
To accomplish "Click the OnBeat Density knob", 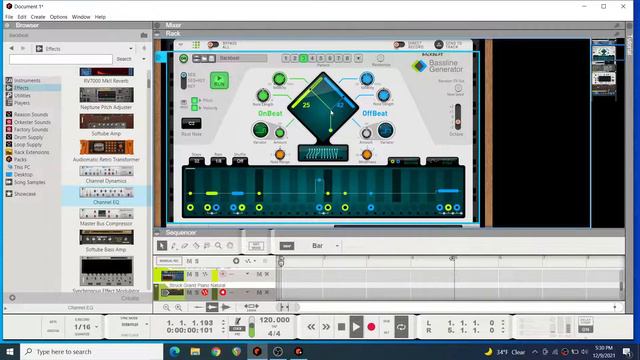I will [279, 79].
